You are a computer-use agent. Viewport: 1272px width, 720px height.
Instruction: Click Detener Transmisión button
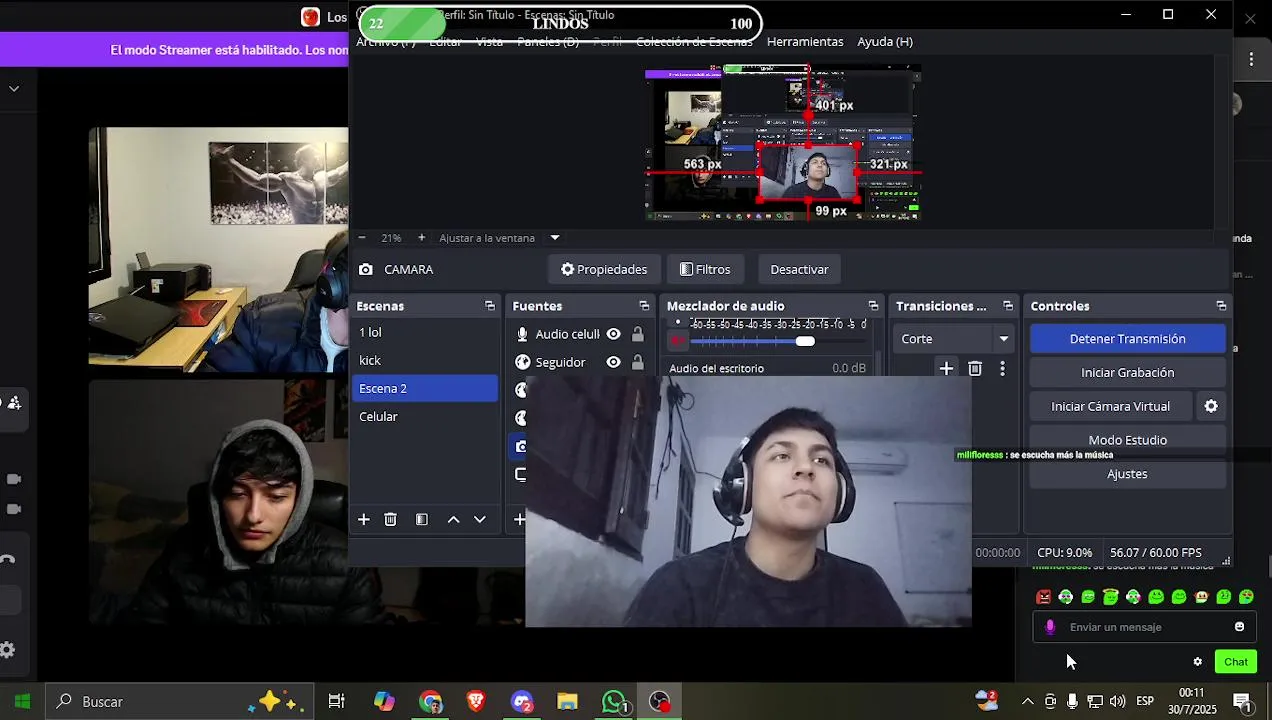pos(1127,339)
